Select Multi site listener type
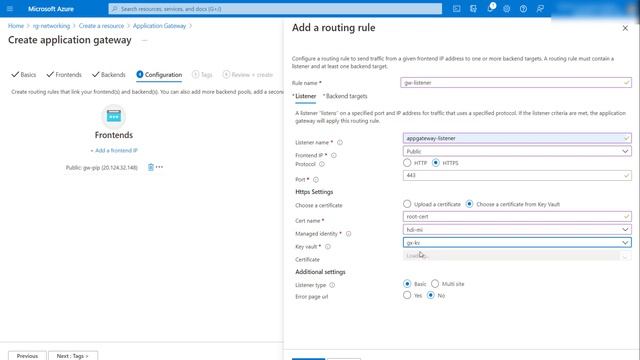 click(x=435, y=283)
